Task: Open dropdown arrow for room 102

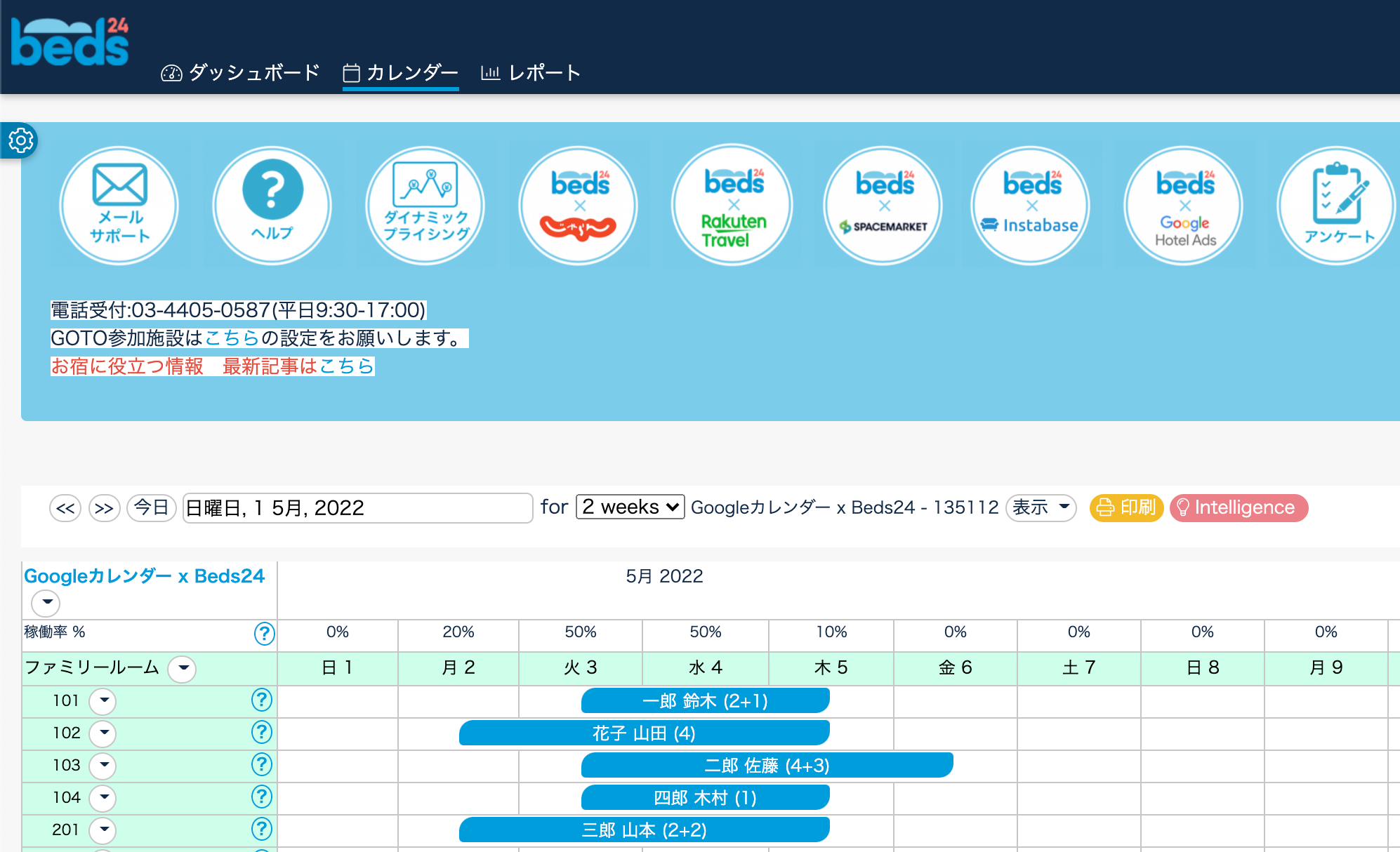Action: coord(104,733)
